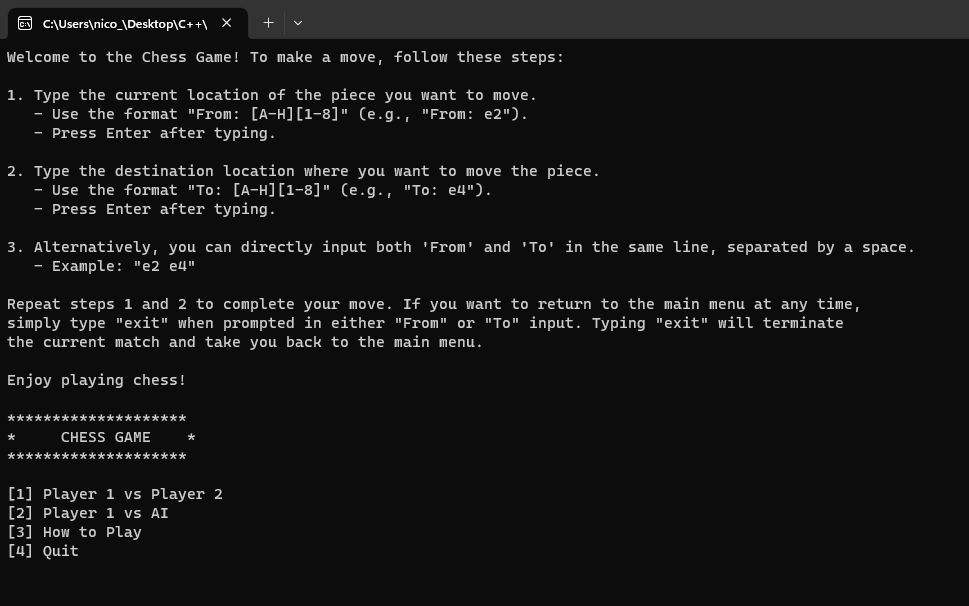Close the C:\Users\nico_\Desktop\C++ tab
Image resolution: width=969 pixels, height=606 pixels.
(227, 23)
